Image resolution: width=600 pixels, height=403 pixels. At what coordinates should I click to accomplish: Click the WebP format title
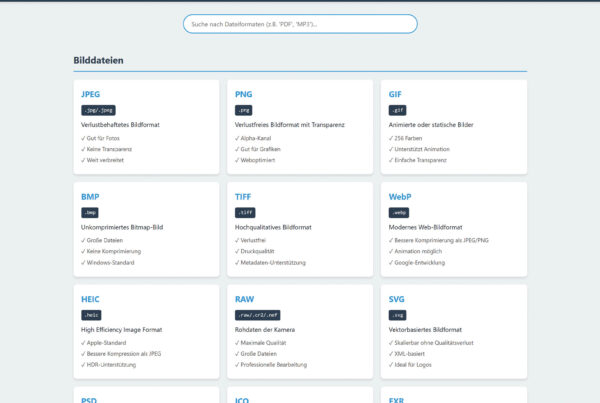(x=400, y=196)
